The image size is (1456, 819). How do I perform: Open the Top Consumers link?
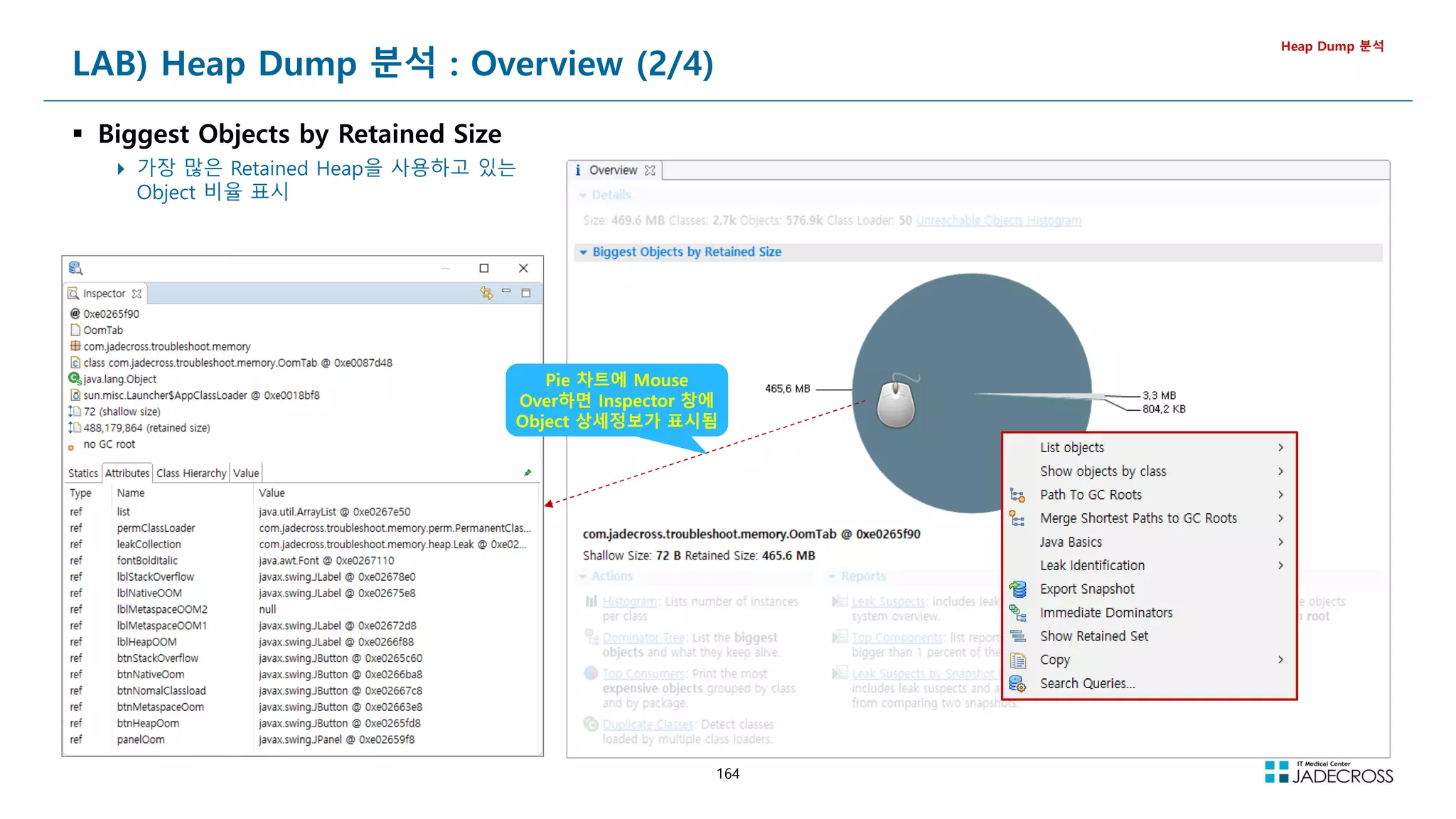(x=644, y=673)
